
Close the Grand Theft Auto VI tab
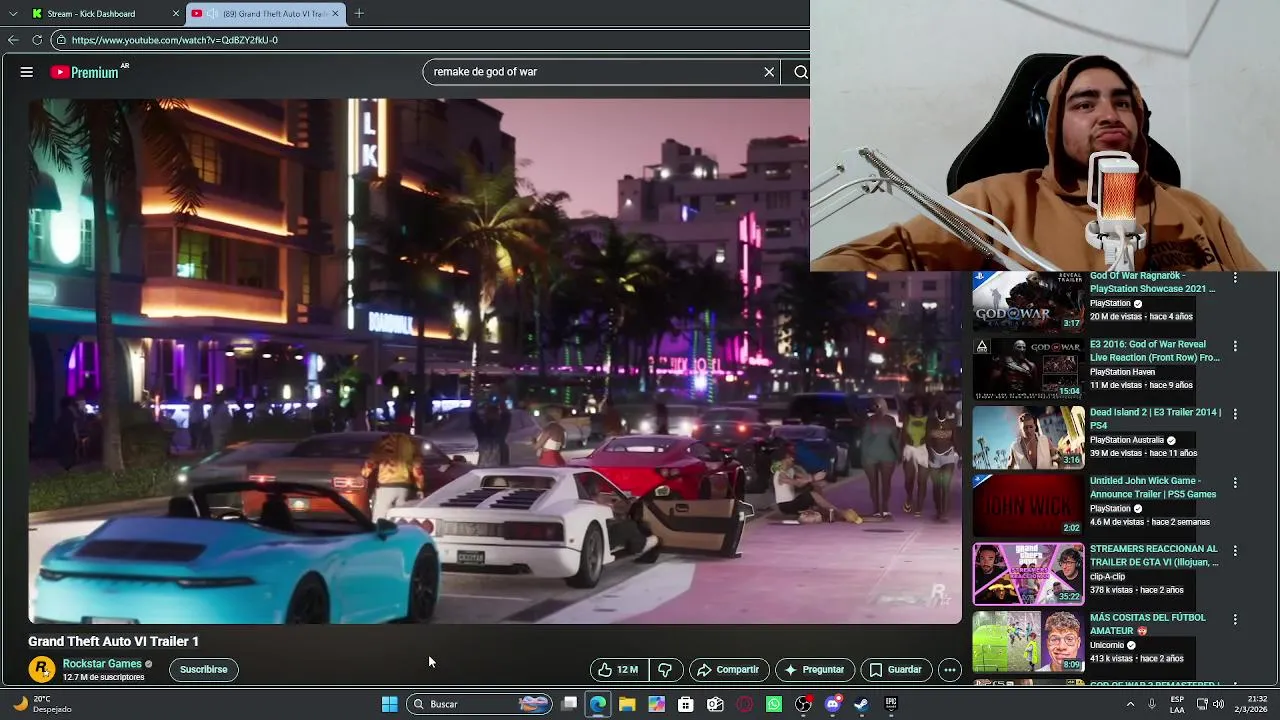(336, 14)
